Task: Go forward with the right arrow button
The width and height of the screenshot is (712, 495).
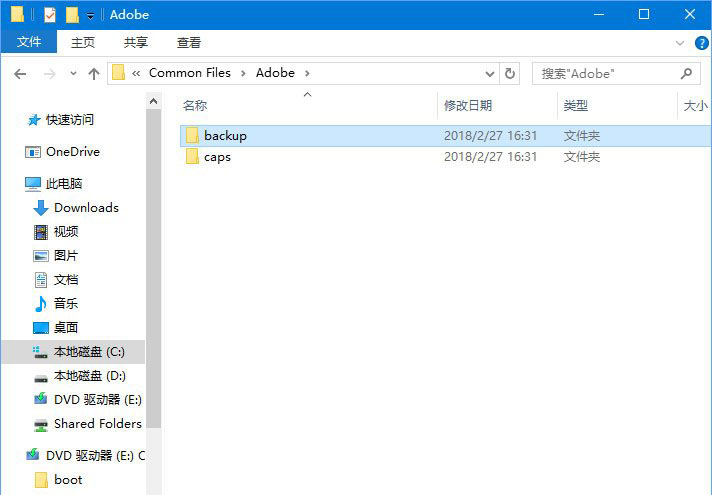Action: coord(49,74)
